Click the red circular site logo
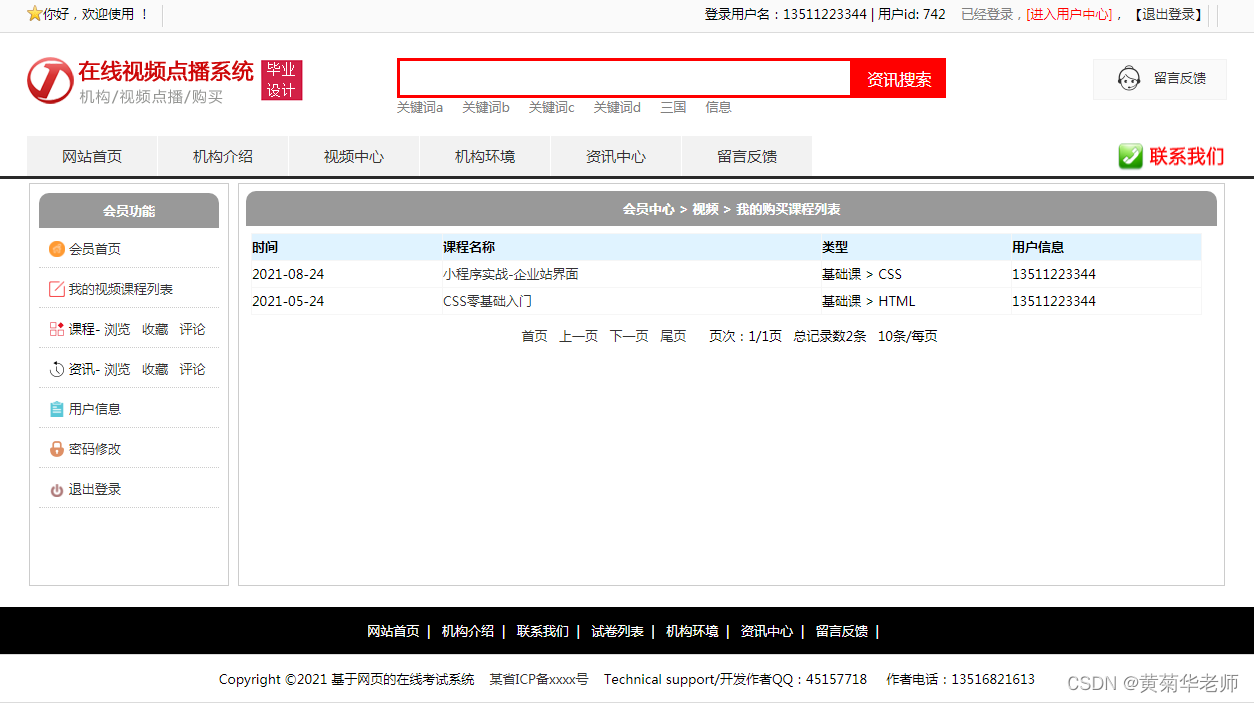This screenshot has height=703, width=1254. (50, 80)
